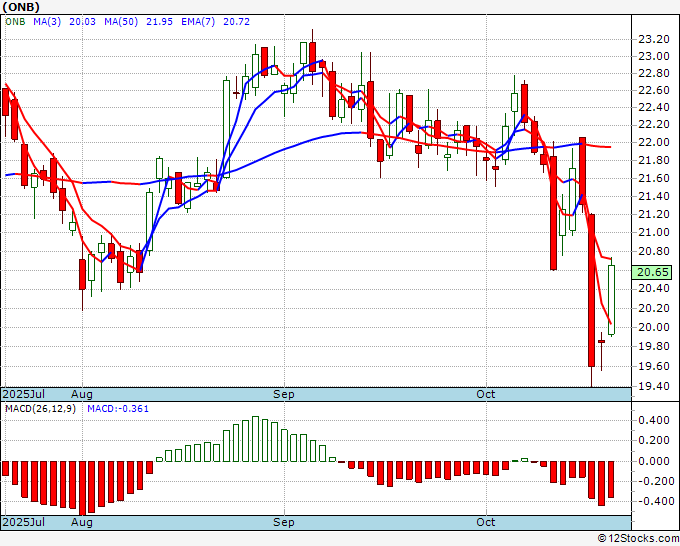Click Sep on the MACD time axis

pyautogui.click(x=284, y=522)
